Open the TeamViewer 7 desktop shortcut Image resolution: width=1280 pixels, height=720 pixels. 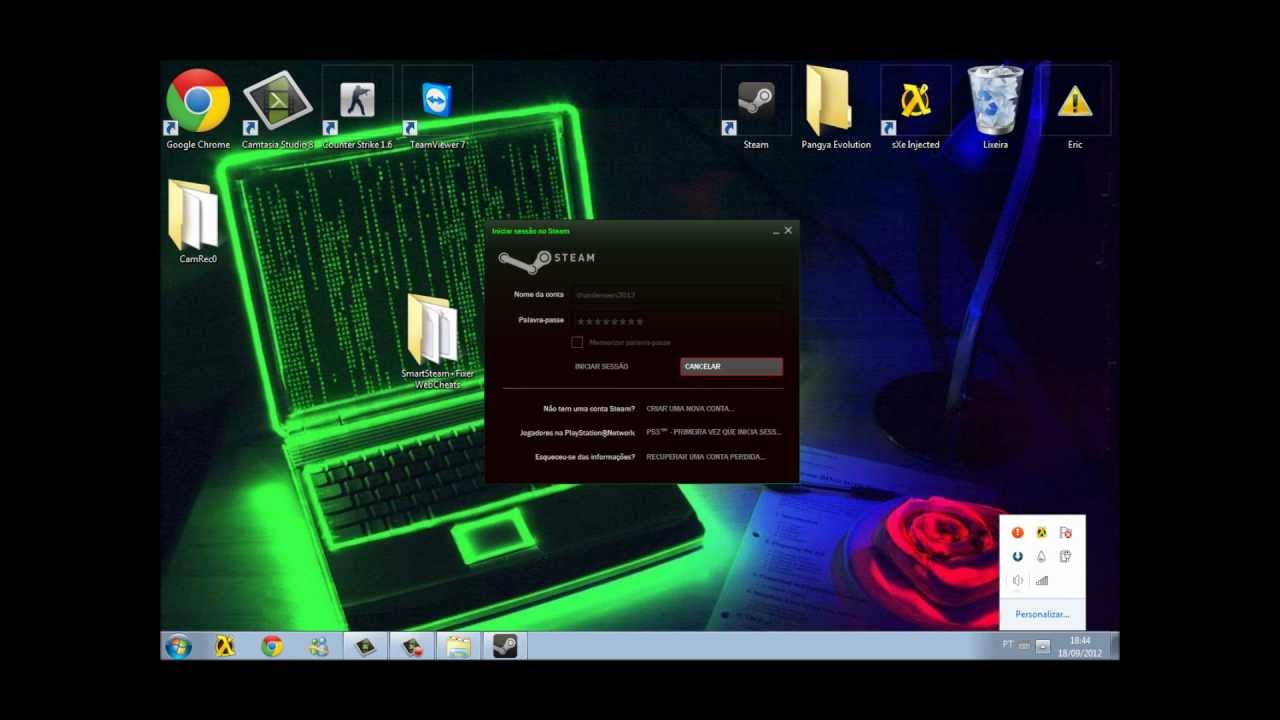437,108
